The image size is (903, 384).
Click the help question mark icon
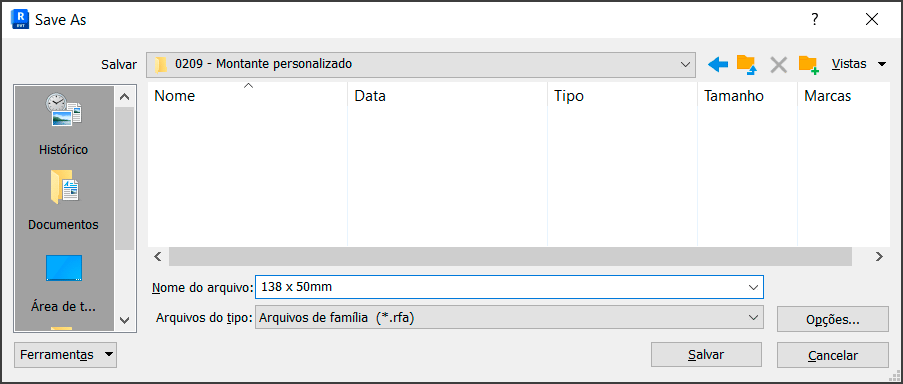[x=814, y=19]
